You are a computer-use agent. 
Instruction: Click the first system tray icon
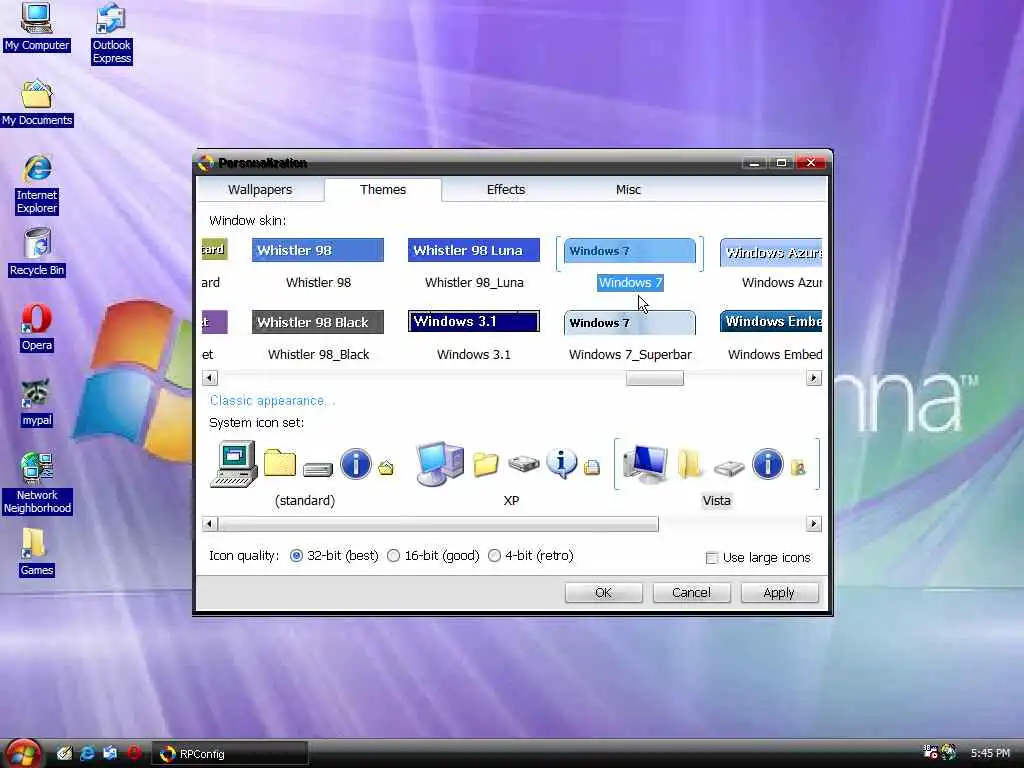930,752
